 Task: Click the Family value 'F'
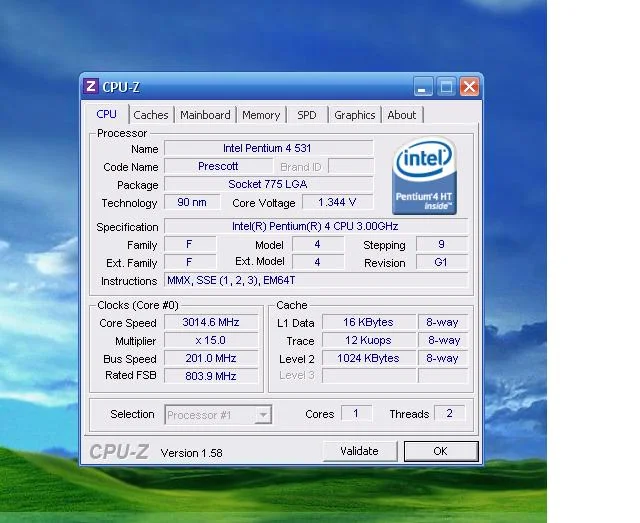[x=190, y=244]
